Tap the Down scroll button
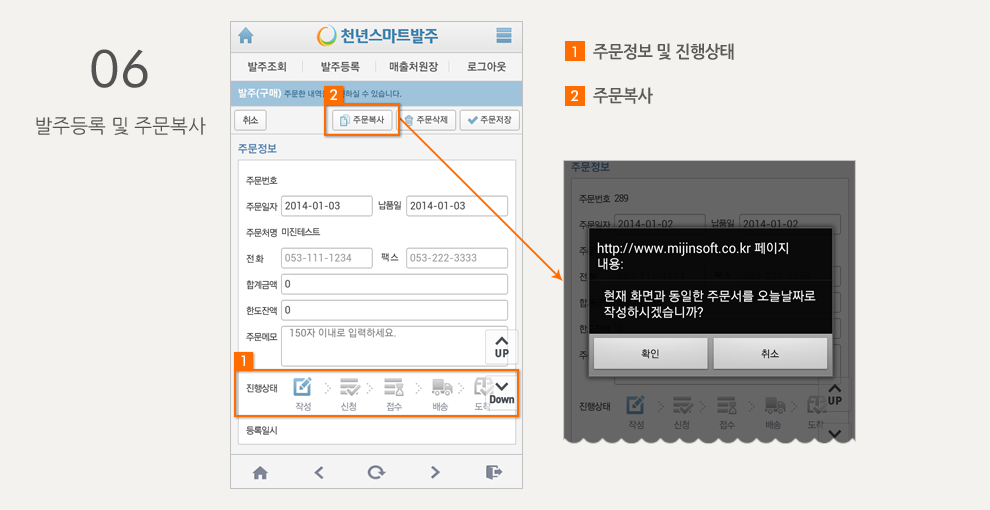Image resolution: width=990 pixels, height=510 pixels. point(502,393)
